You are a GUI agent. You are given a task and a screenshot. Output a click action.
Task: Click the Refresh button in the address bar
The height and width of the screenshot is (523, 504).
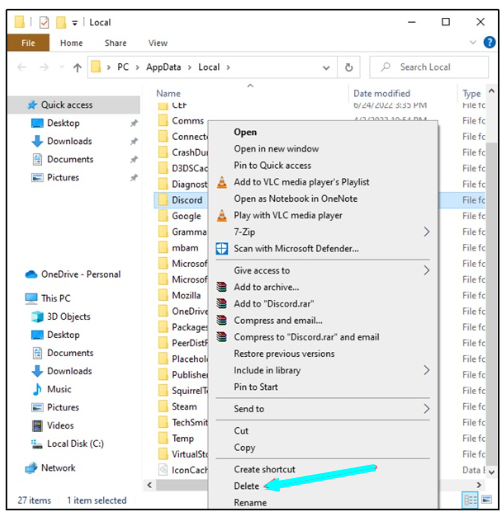click(x=349, y=67)
